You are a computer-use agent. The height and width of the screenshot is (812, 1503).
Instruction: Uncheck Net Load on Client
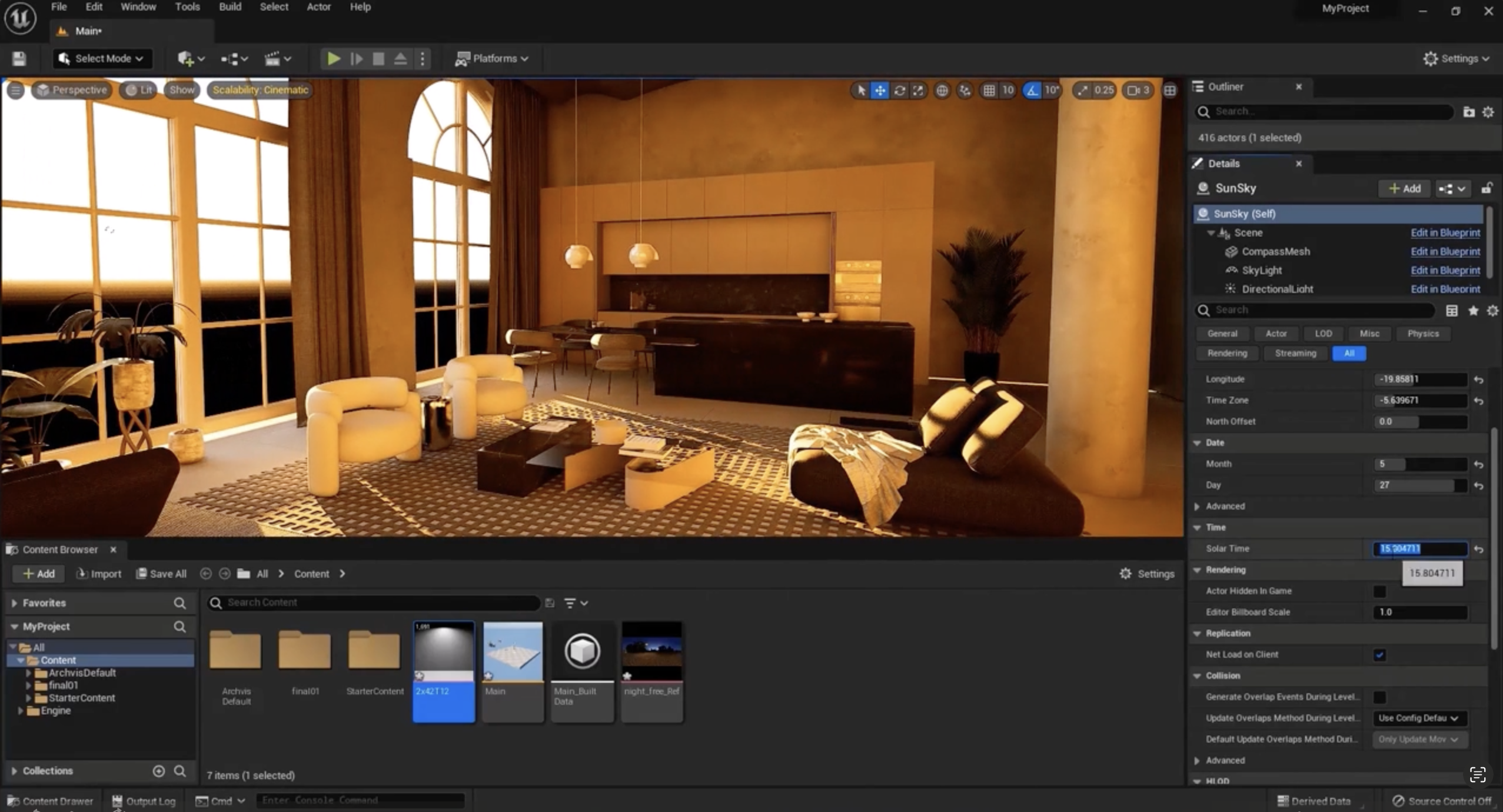(1379, 654)
